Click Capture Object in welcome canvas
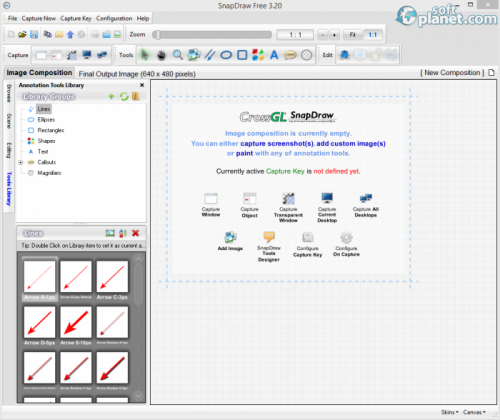Image resolution: width=500 pixels, height=420 pixels. [x=249, y=205]
